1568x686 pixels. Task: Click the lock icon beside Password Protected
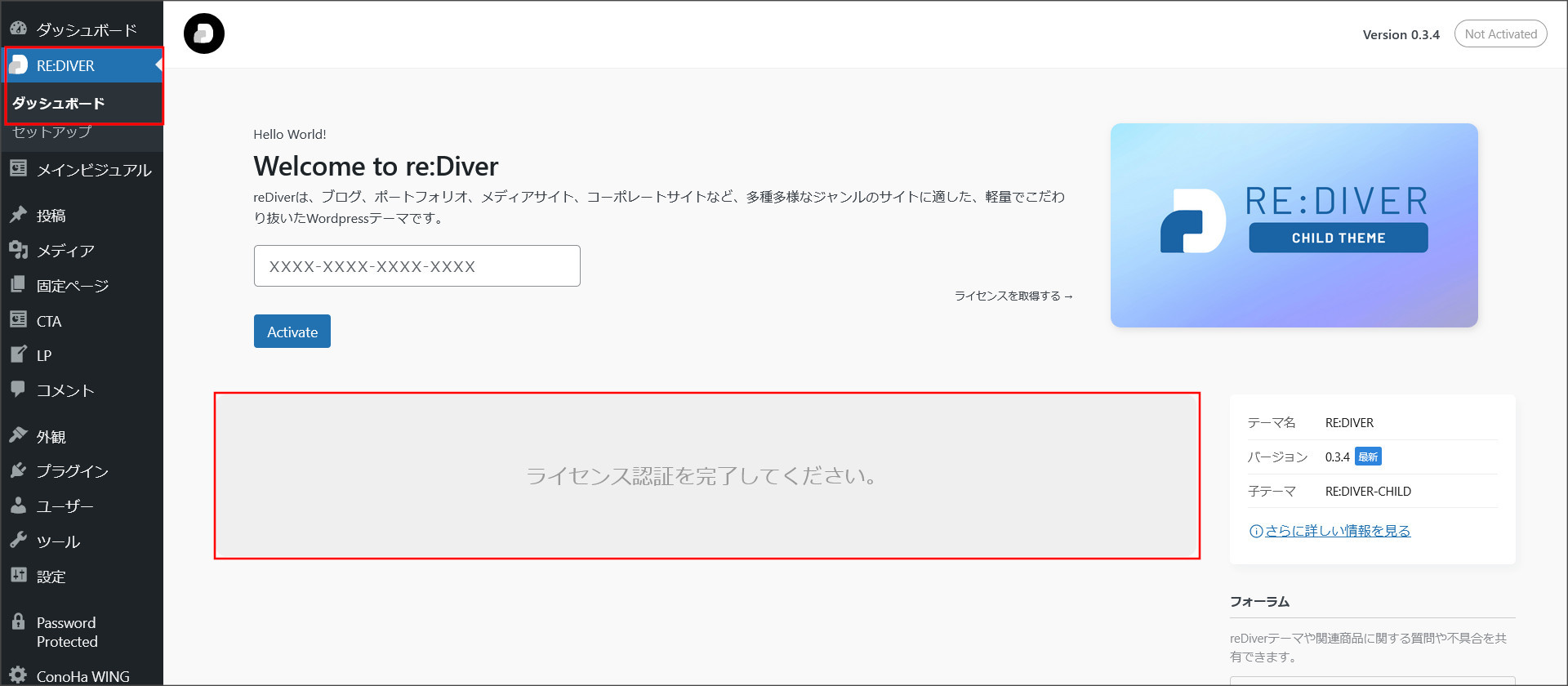(18, 622)
